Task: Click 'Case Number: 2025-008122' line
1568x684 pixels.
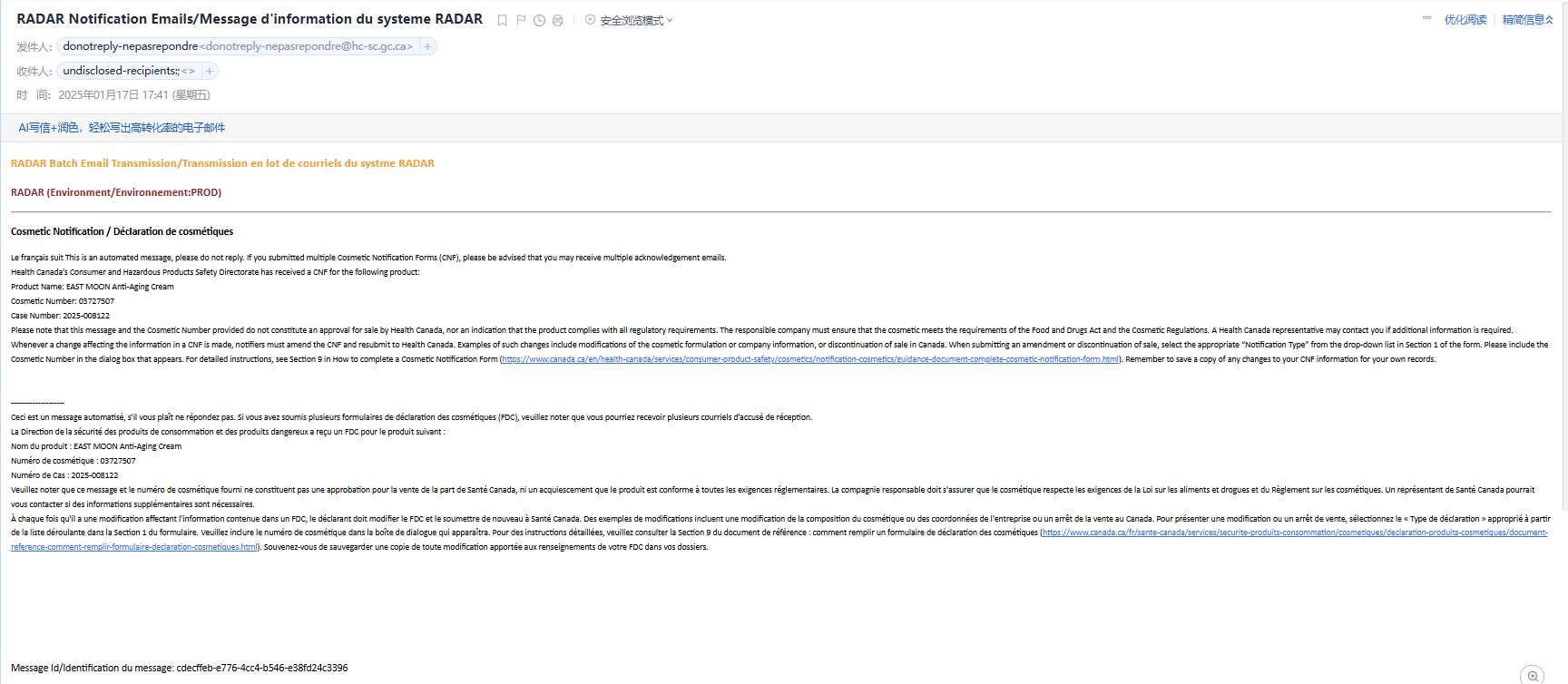Action: [x=60, y=316]
